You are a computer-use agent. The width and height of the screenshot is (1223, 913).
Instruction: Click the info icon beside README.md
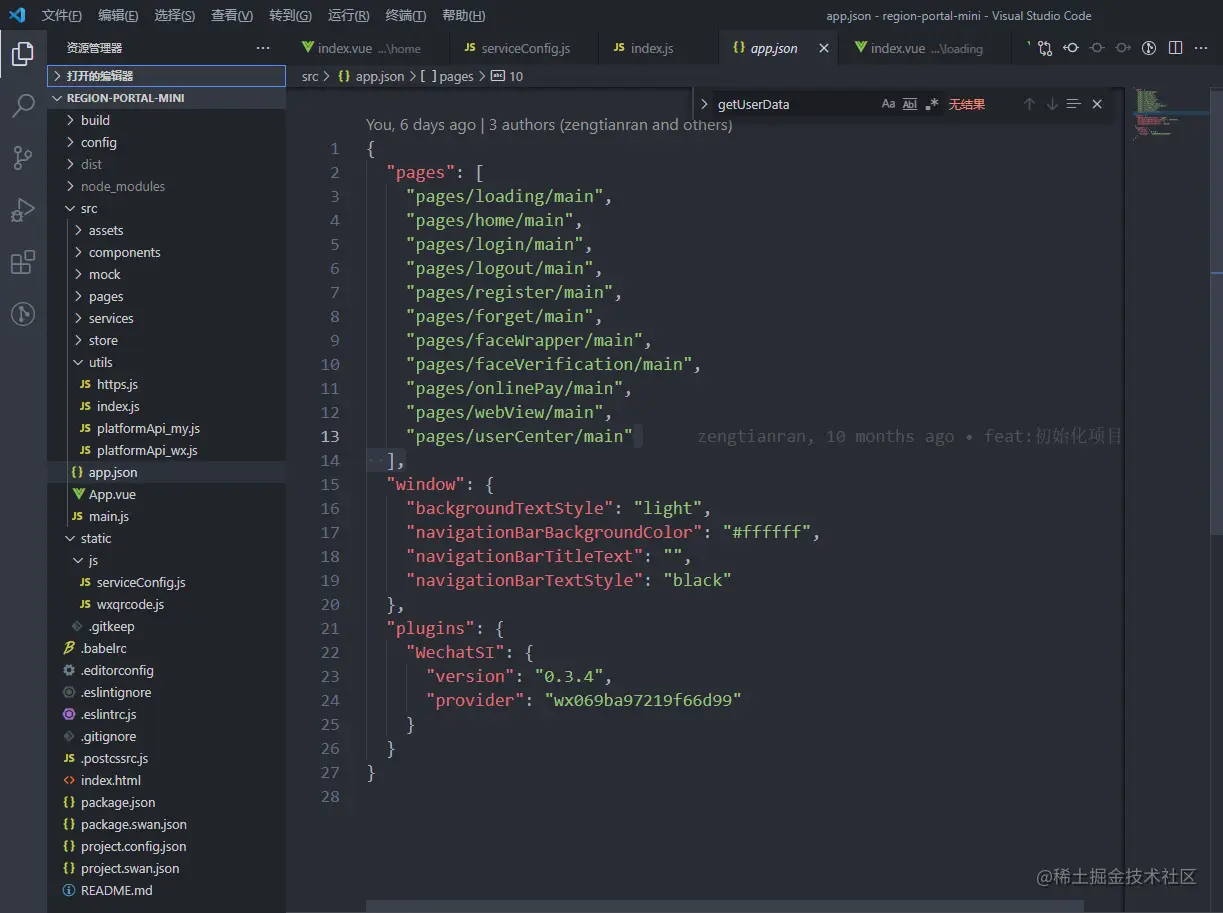tap(69, 890)
